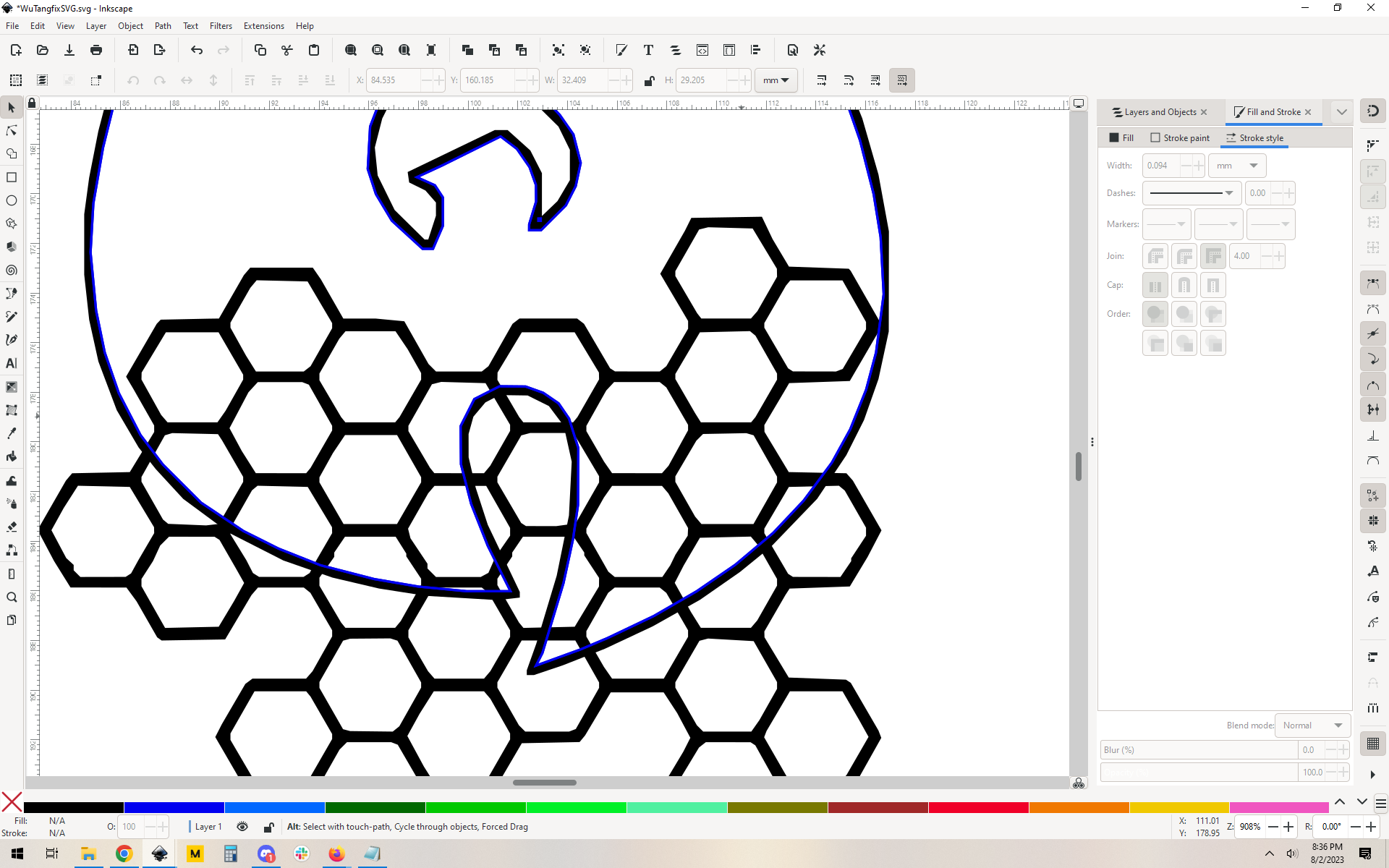
Task: Lock Layer 1 in the status bar
Action: (268, 827)
